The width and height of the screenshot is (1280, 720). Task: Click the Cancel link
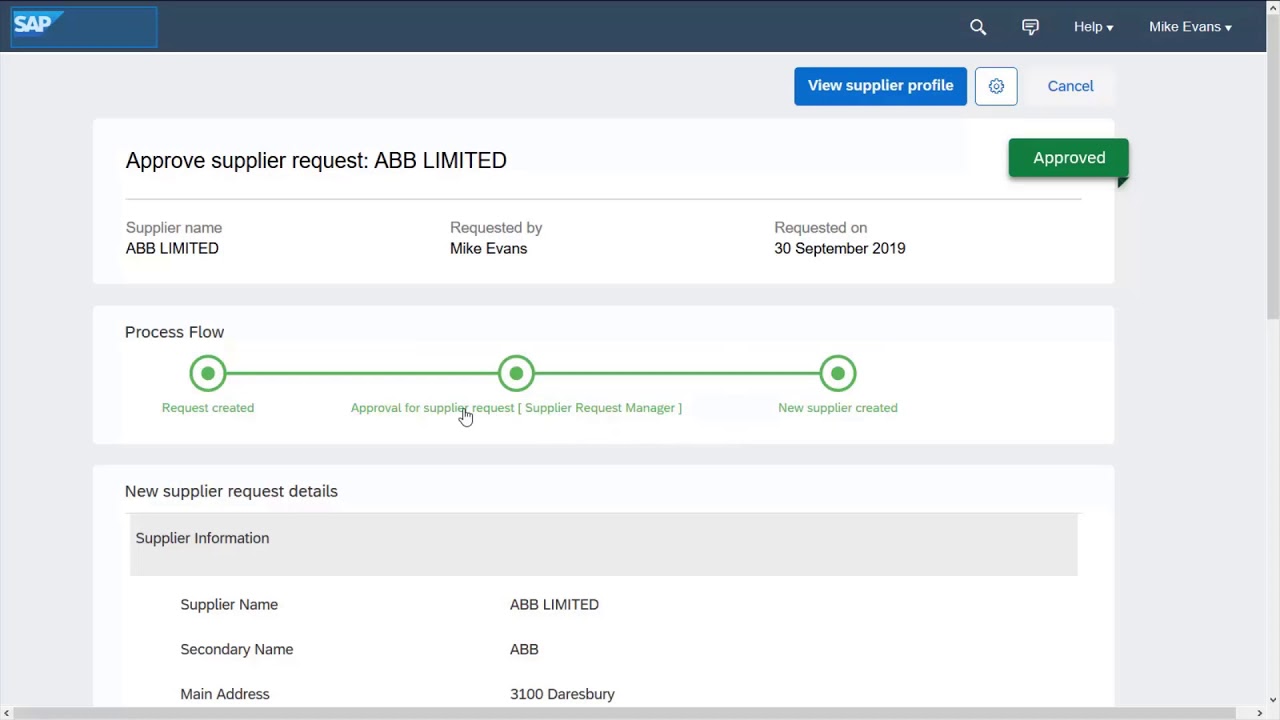point(1070,86)
